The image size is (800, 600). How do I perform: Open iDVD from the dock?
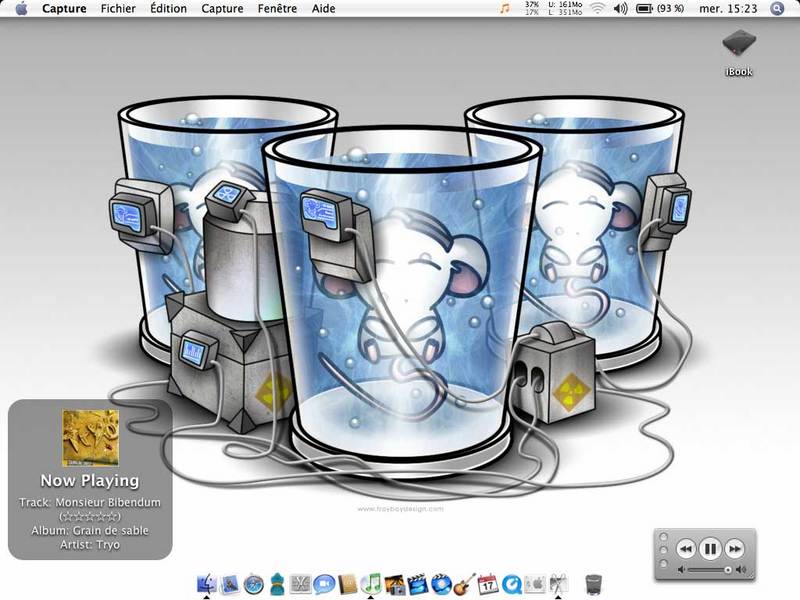441,584
